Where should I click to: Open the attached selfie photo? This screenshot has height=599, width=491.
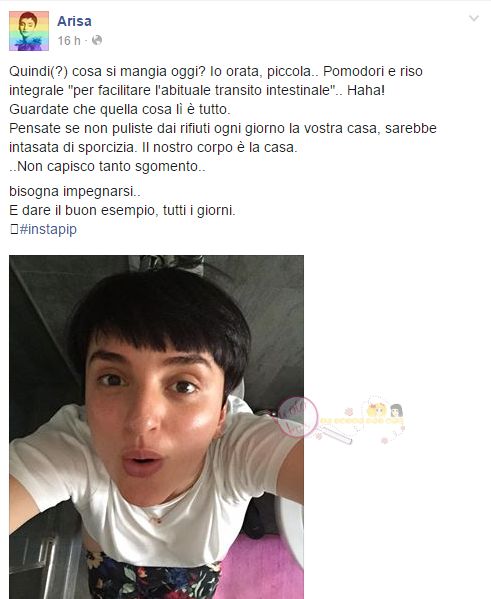156,427
